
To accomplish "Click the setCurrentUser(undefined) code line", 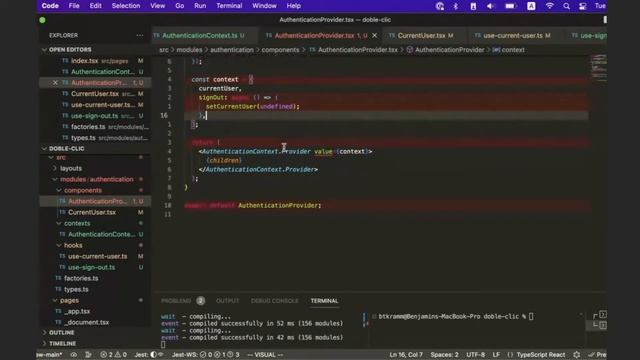I will pyautogui.click(x=252, y=107).
